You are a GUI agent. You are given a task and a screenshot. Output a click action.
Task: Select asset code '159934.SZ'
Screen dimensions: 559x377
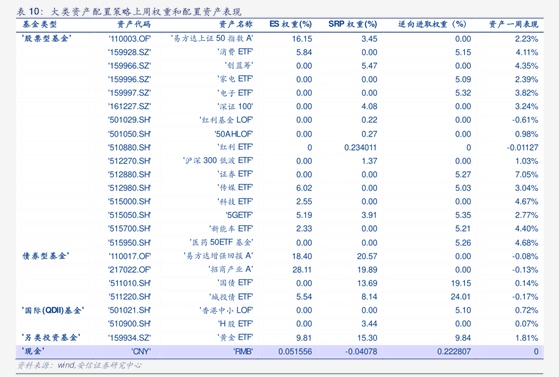tap(129, 337)
